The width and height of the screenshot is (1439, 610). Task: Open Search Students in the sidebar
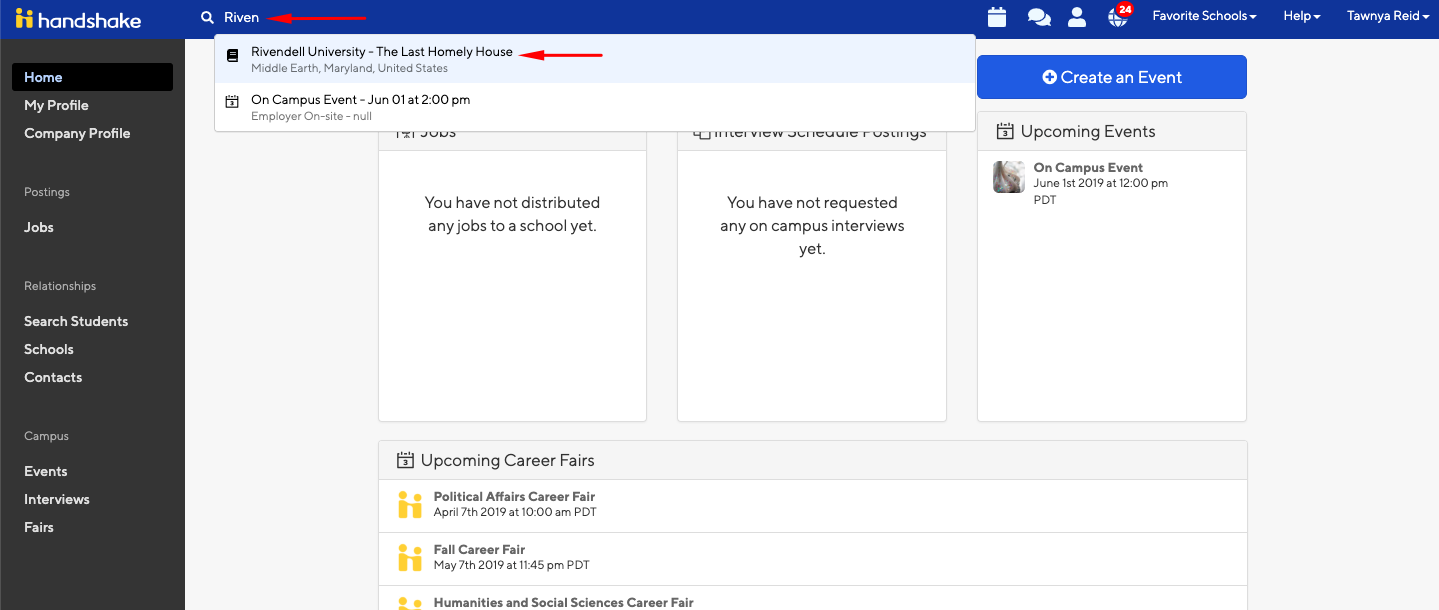pos(76,321)
